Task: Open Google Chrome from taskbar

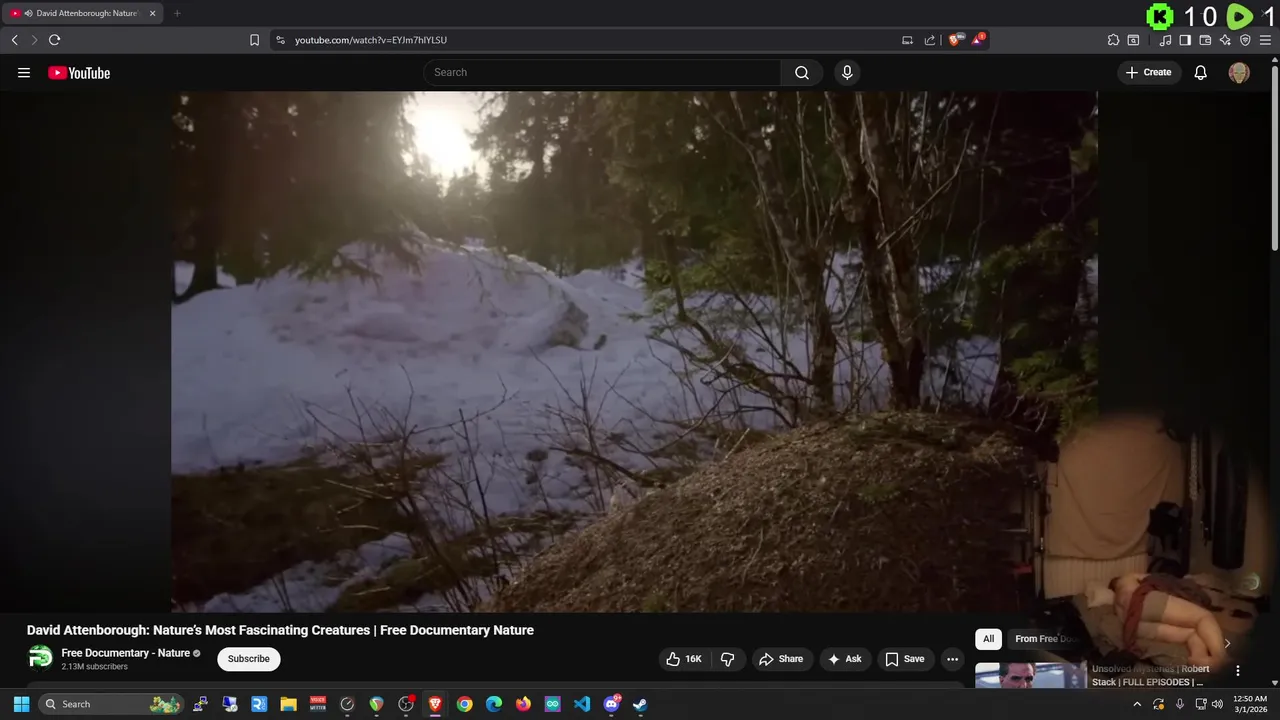Action: tap(464, 704)
